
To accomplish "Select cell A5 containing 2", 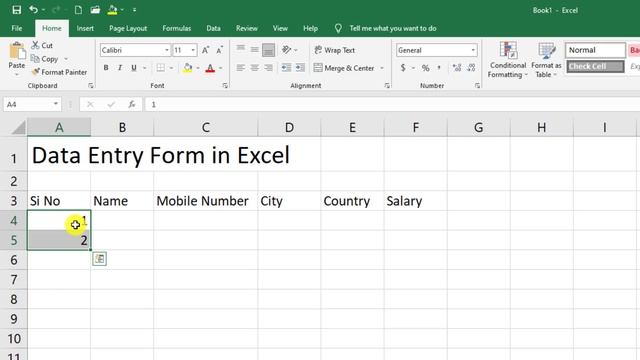I will [x=59, y=240].
